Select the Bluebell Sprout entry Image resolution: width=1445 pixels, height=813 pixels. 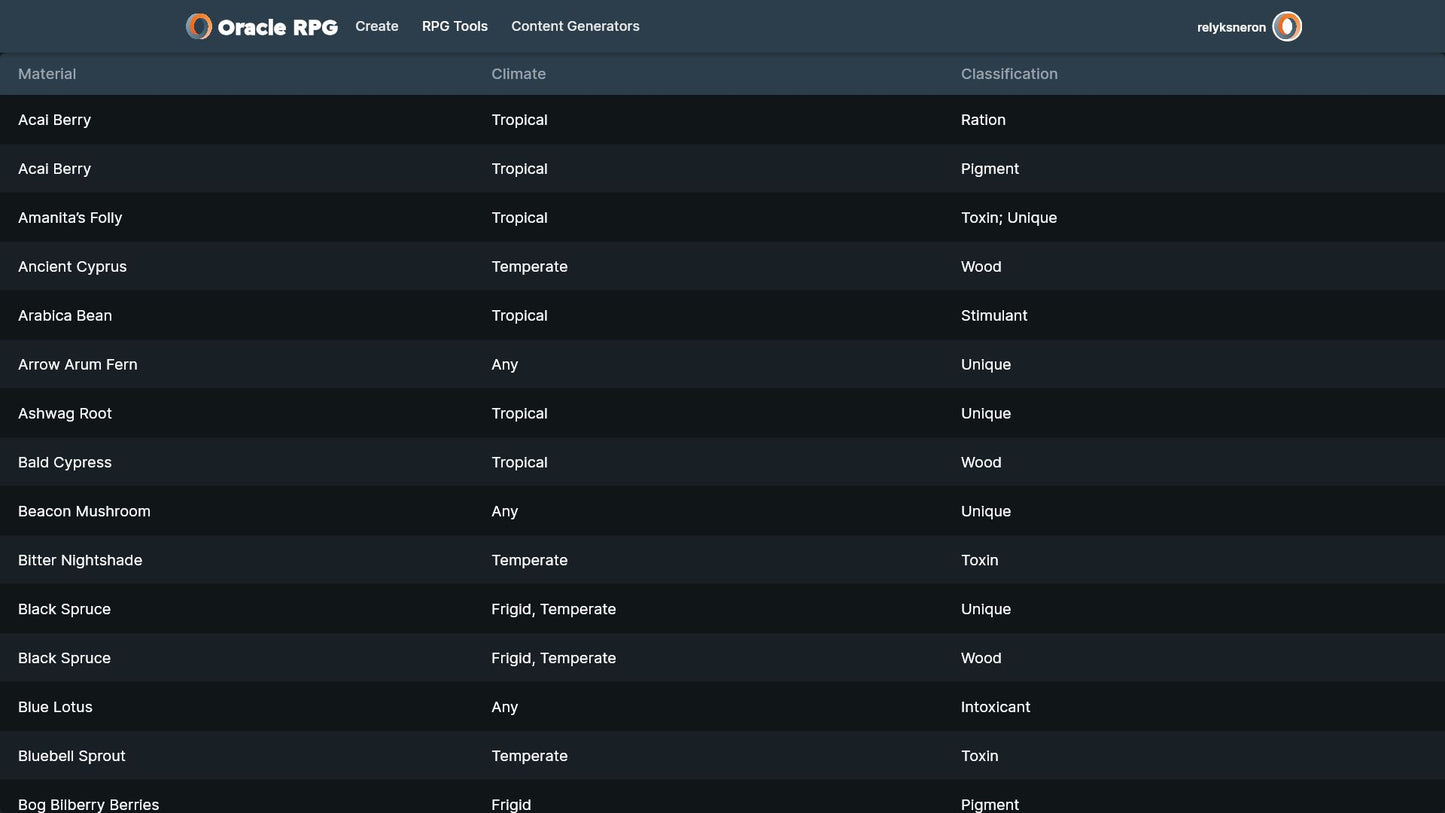coord(72,756)
